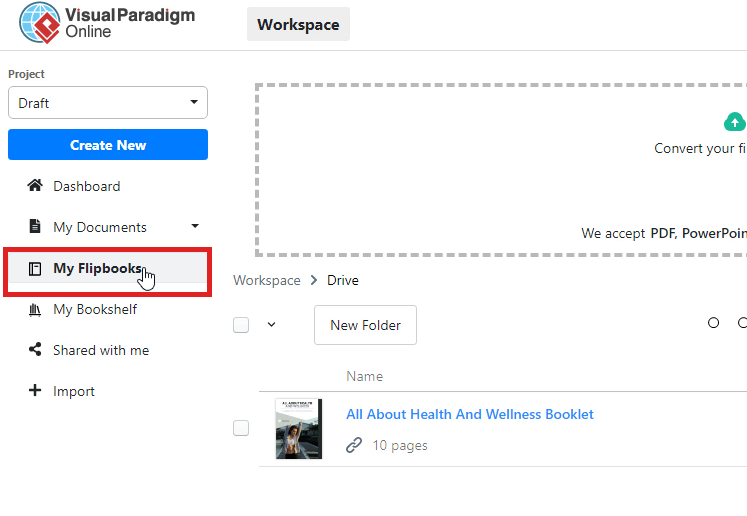Toggle the select-all checkbox
Image resolution: width=747 pixels, height=516 pixels.
click(x=241, y=325)
